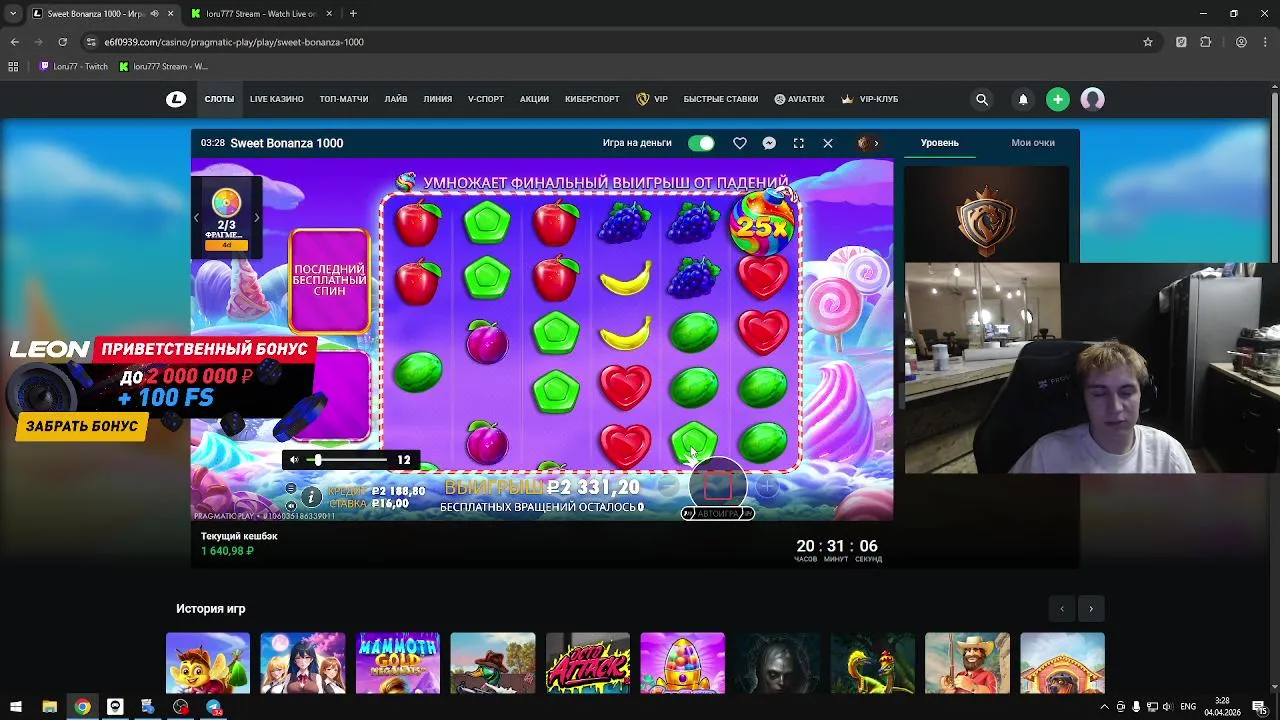Viewport: 1280px width, 720px height.
Task: Open the Windows Start menu
Action: tap(15, 707)
